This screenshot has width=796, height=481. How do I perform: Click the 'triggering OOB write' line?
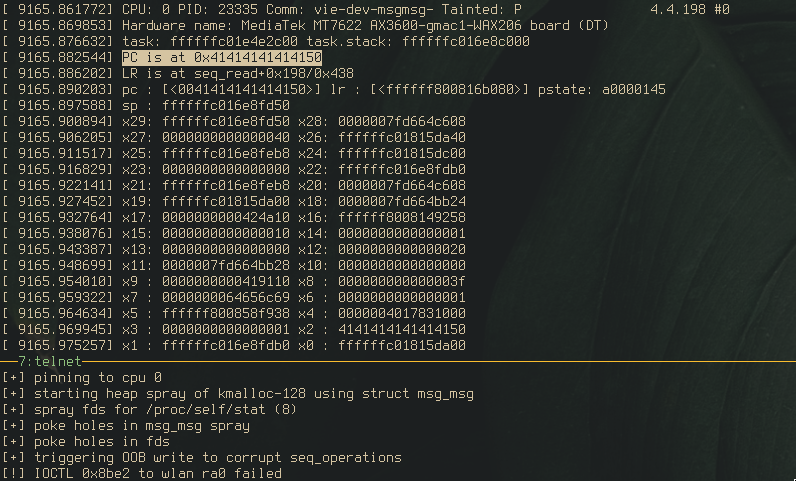point(217,458)
